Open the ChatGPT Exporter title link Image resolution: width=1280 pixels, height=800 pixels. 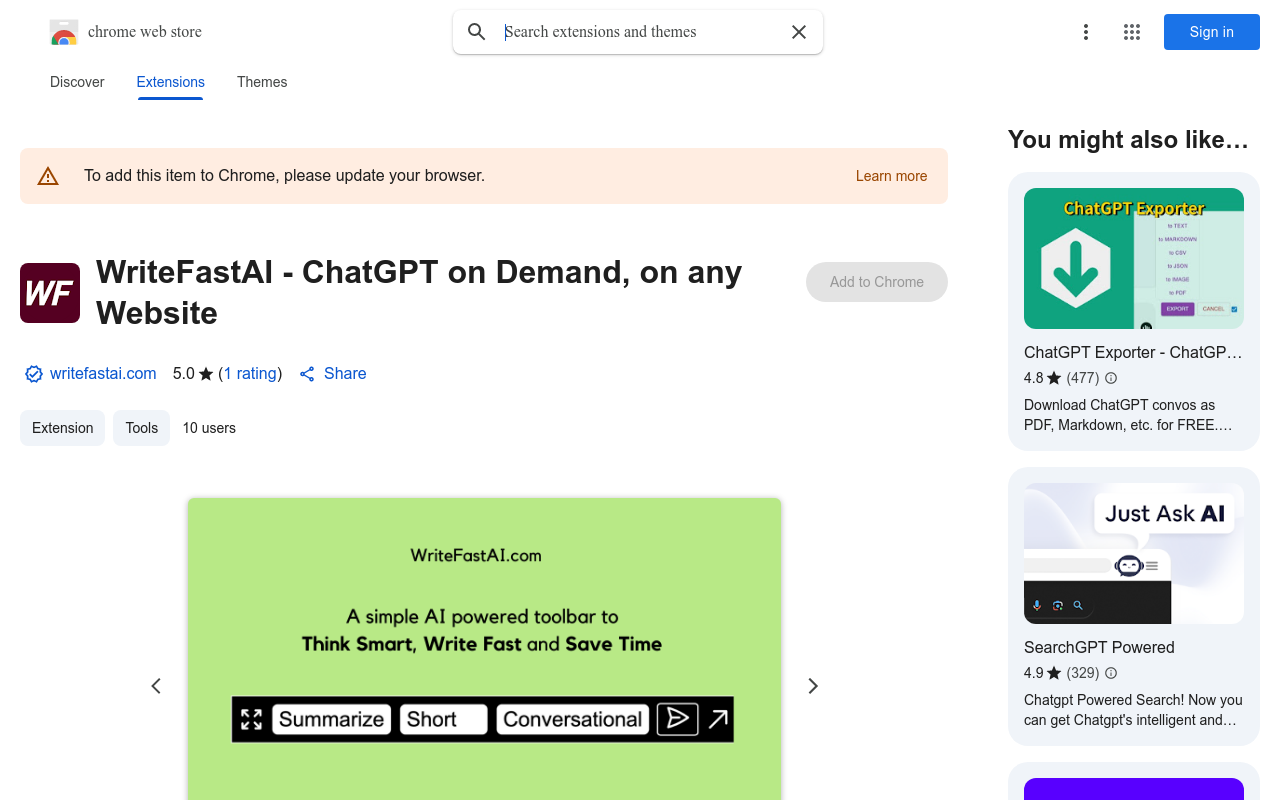click(1133, 352)
